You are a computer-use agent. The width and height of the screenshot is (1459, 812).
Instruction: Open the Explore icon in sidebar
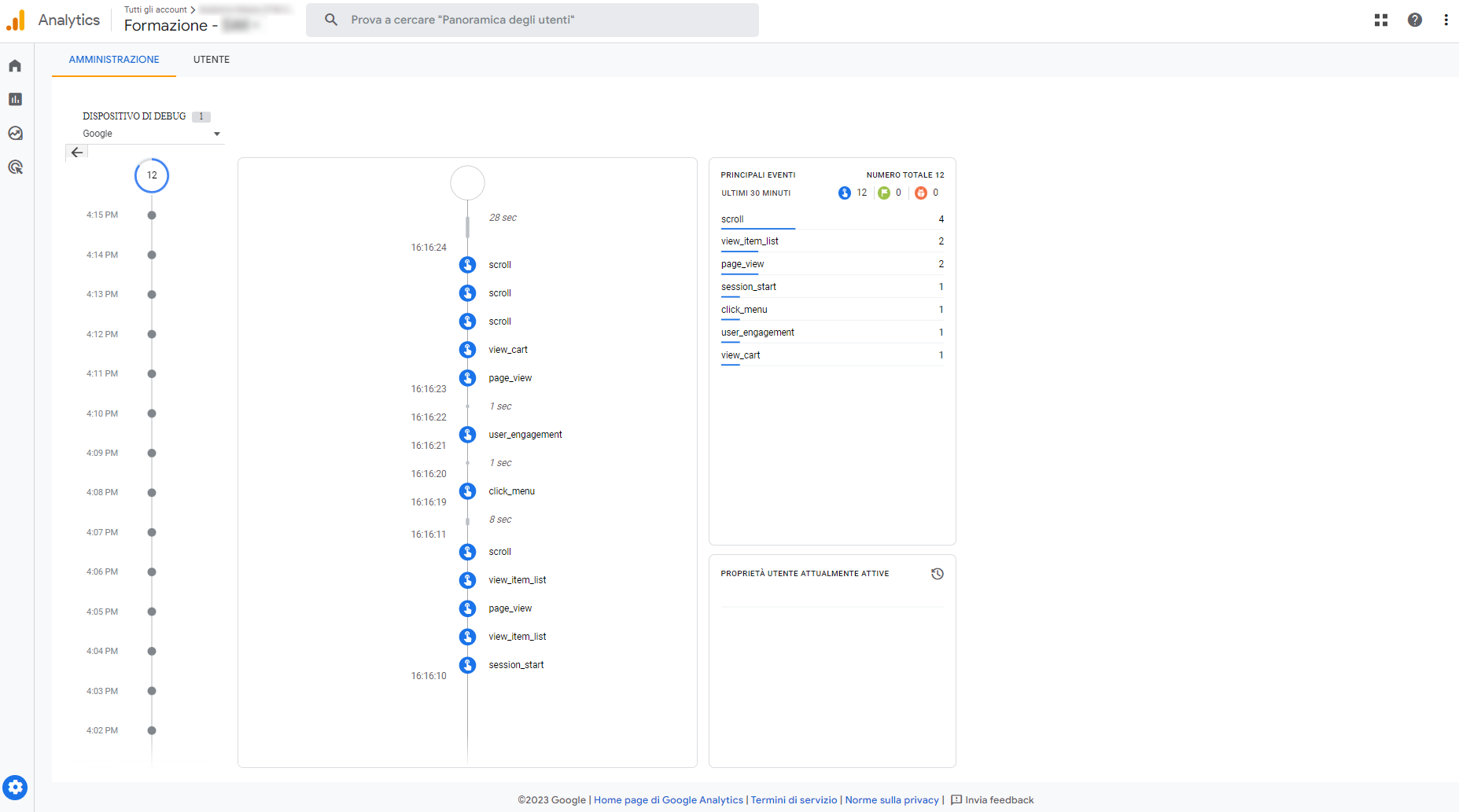point(15,133)
